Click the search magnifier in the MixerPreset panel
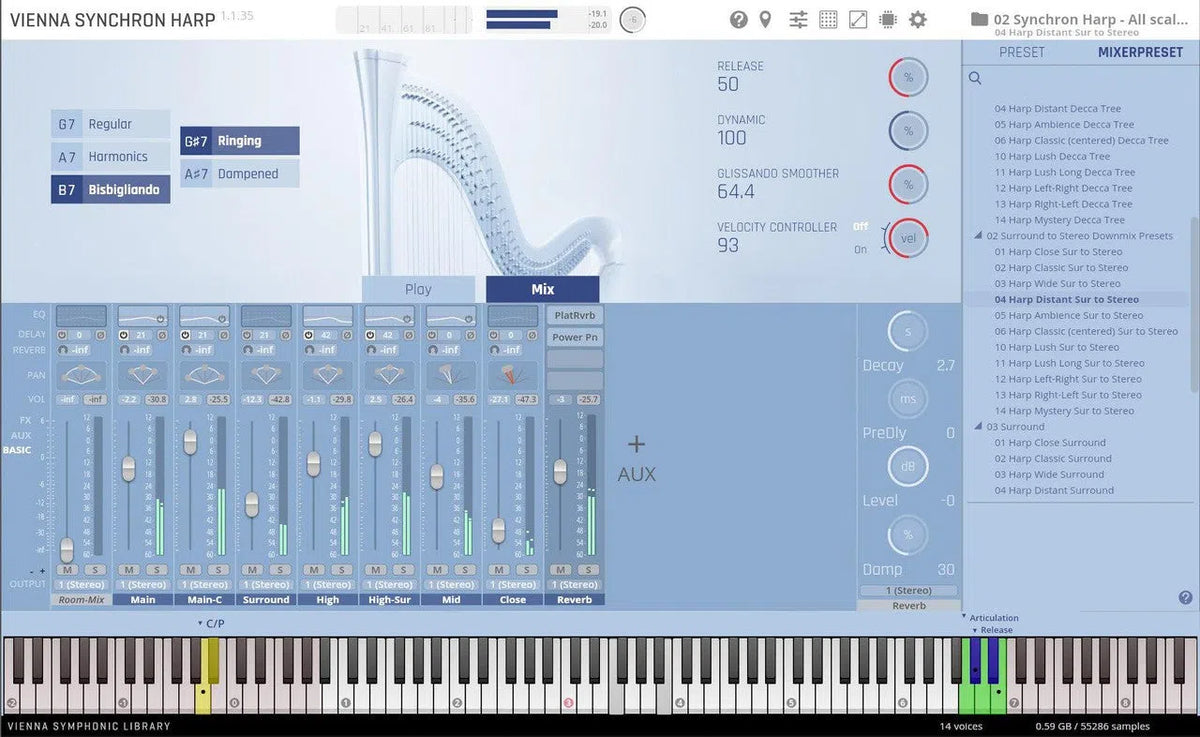 tap(974, 77)
